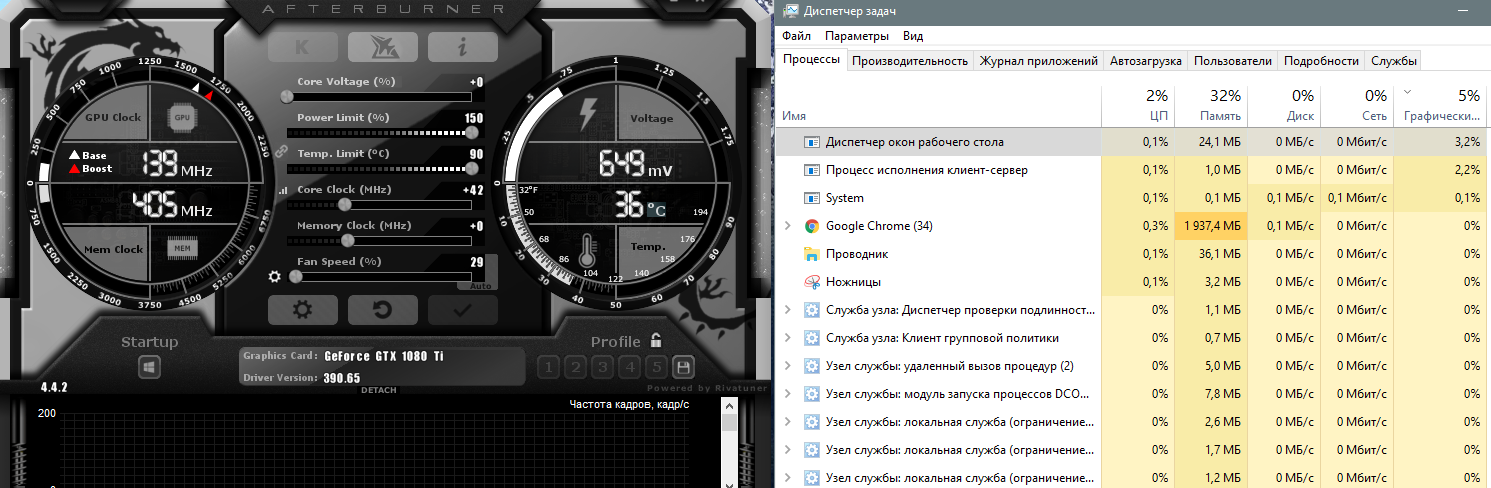The image size is (1491, 488).
Task: Expand Служба узла: Клиент групповой политики row
Action: 788,338
